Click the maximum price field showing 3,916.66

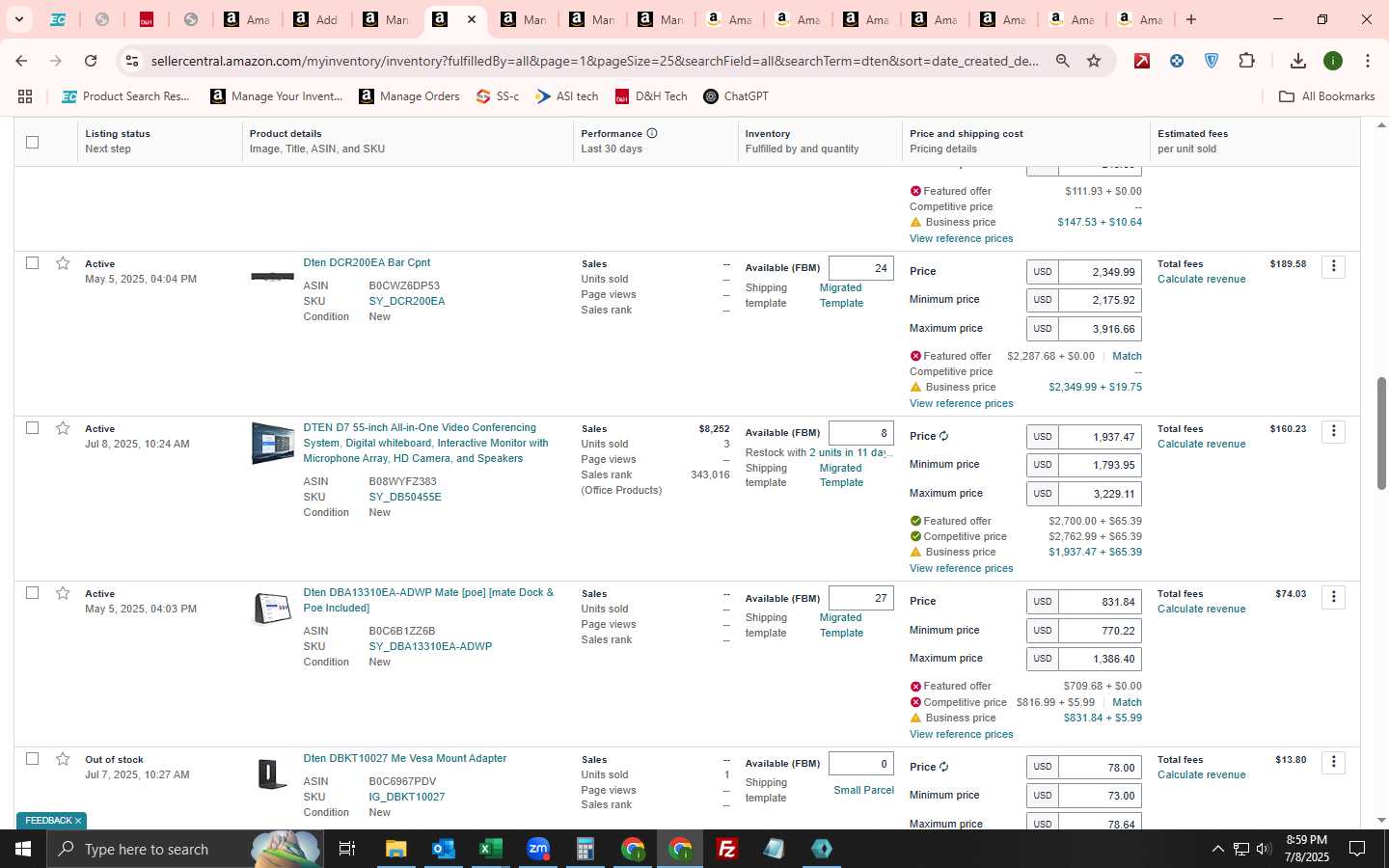1100,329
